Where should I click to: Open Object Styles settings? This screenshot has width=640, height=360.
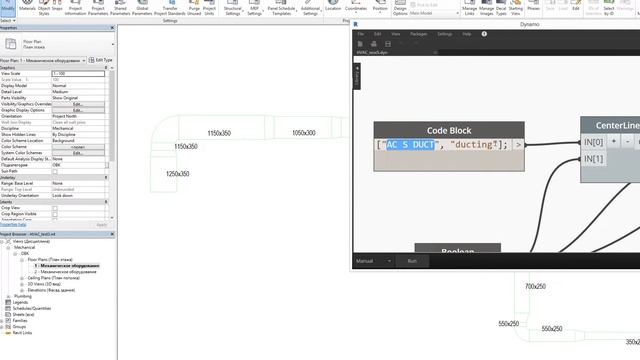pos(44,7)
